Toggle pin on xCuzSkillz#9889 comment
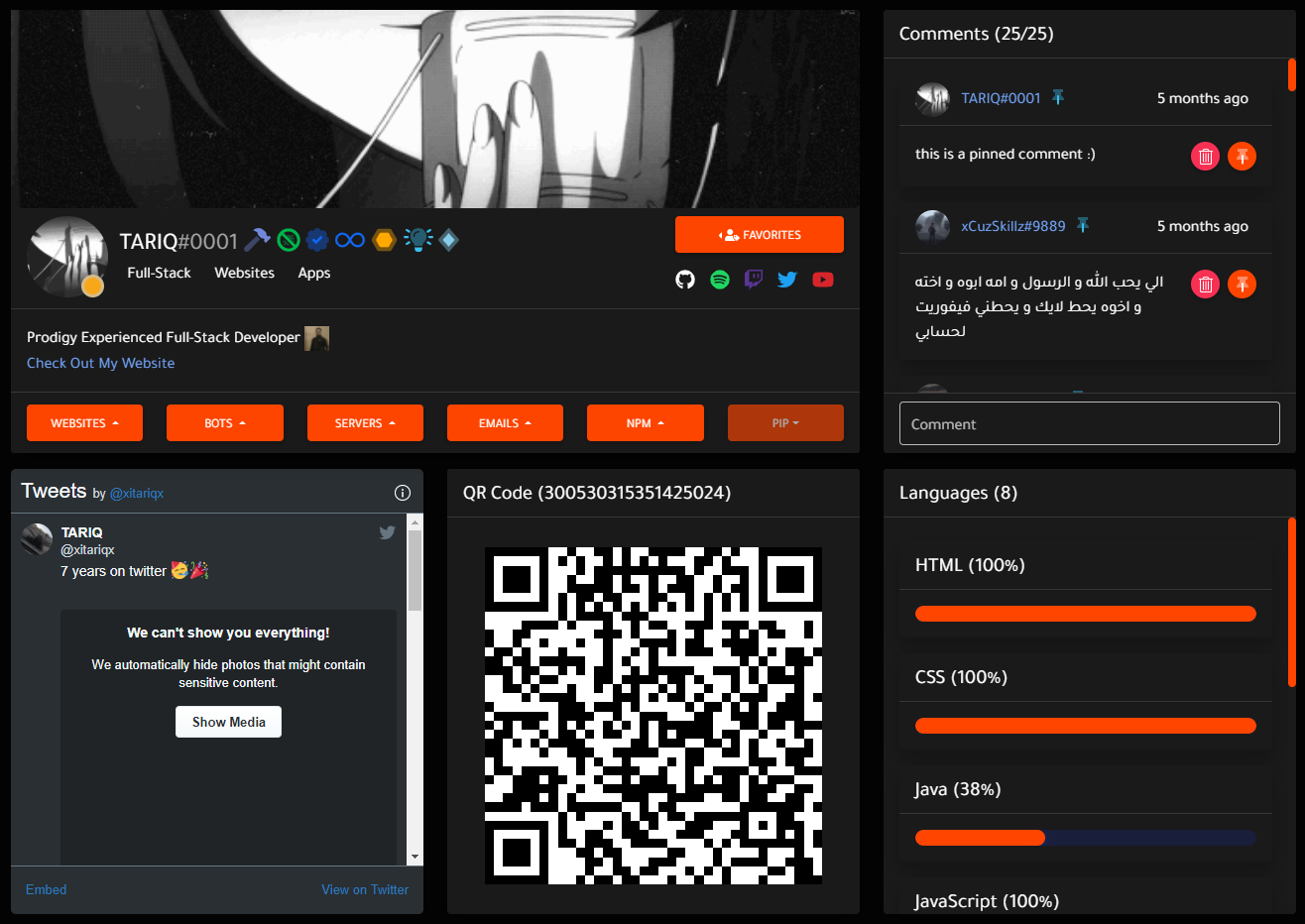 (1242, 285)
